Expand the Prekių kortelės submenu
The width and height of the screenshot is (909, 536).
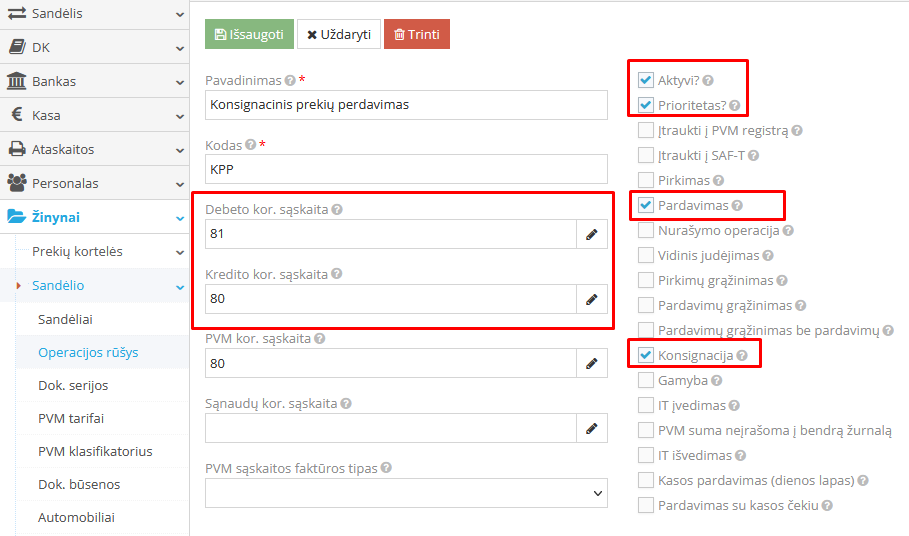[x=179, y=252]
